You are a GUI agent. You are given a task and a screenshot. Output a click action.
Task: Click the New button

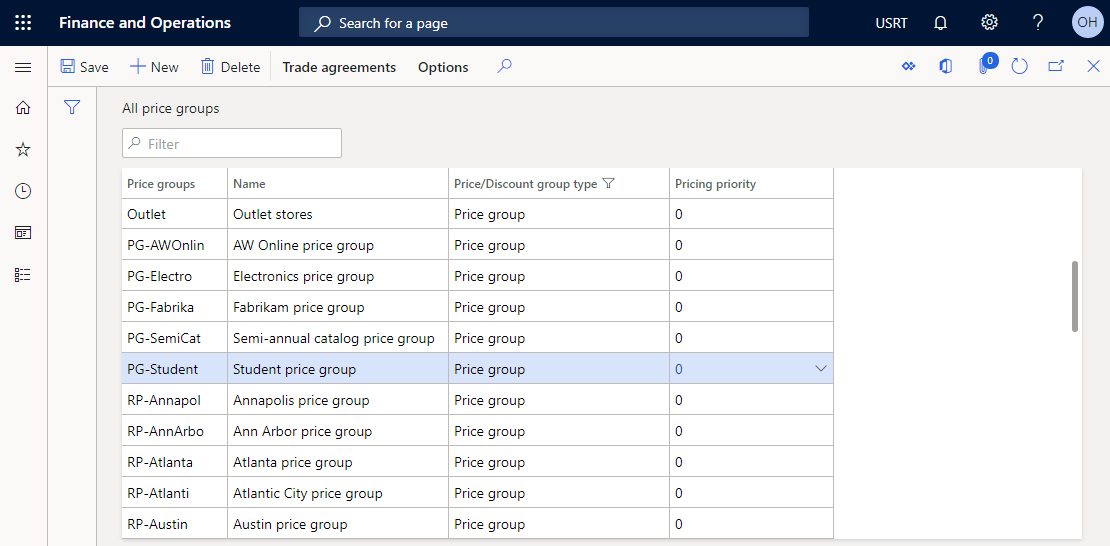[154, 67]
